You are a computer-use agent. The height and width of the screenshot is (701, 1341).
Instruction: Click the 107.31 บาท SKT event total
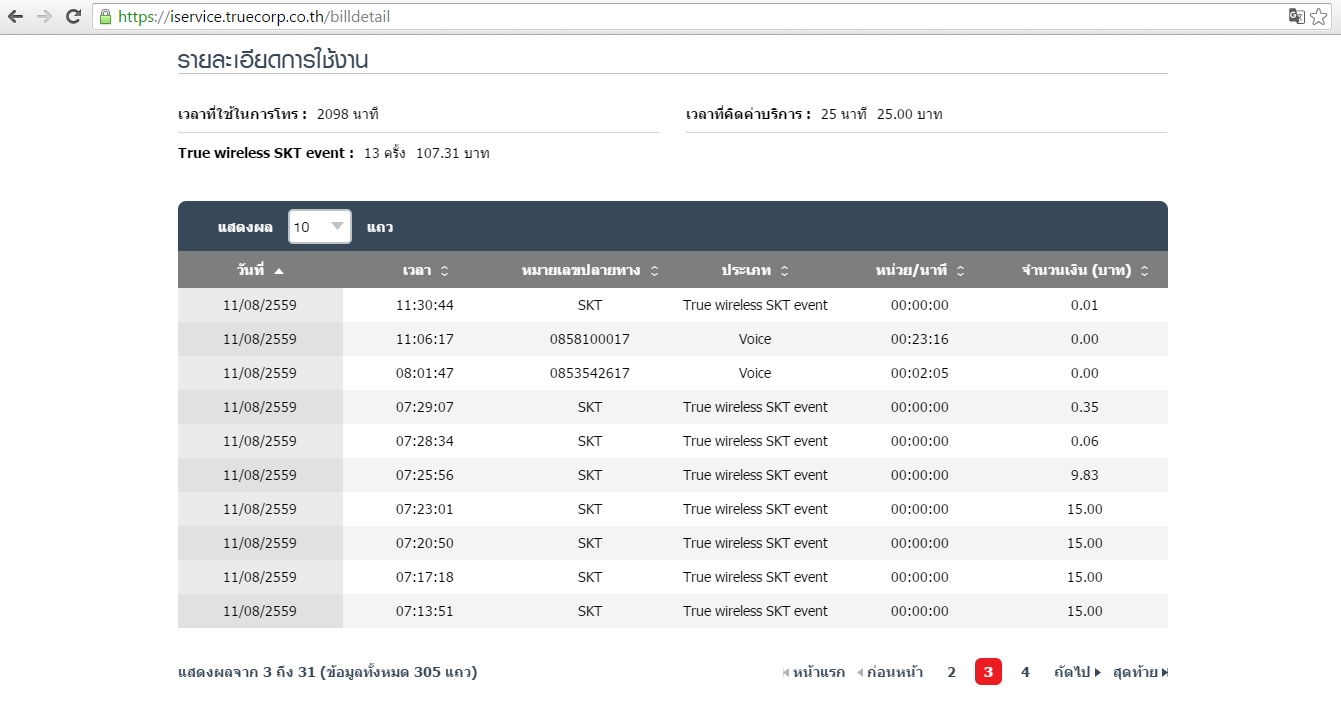(453, 153)
